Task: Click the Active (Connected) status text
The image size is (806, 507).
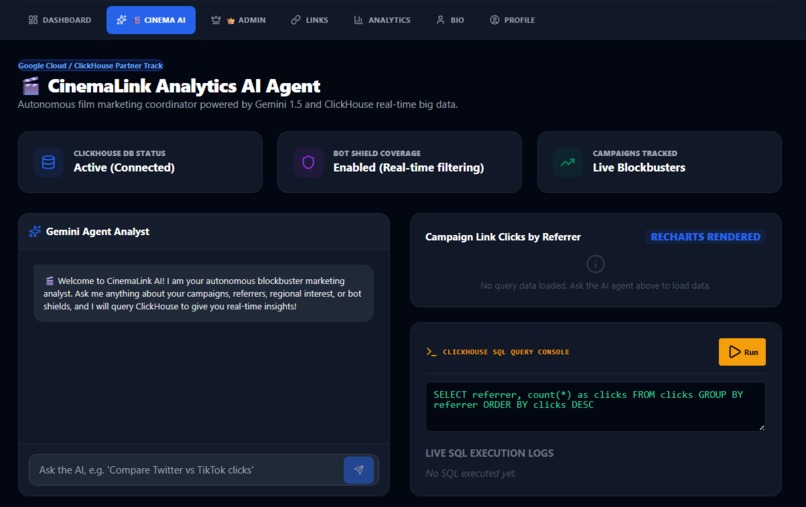Action: tap(124, 168)
